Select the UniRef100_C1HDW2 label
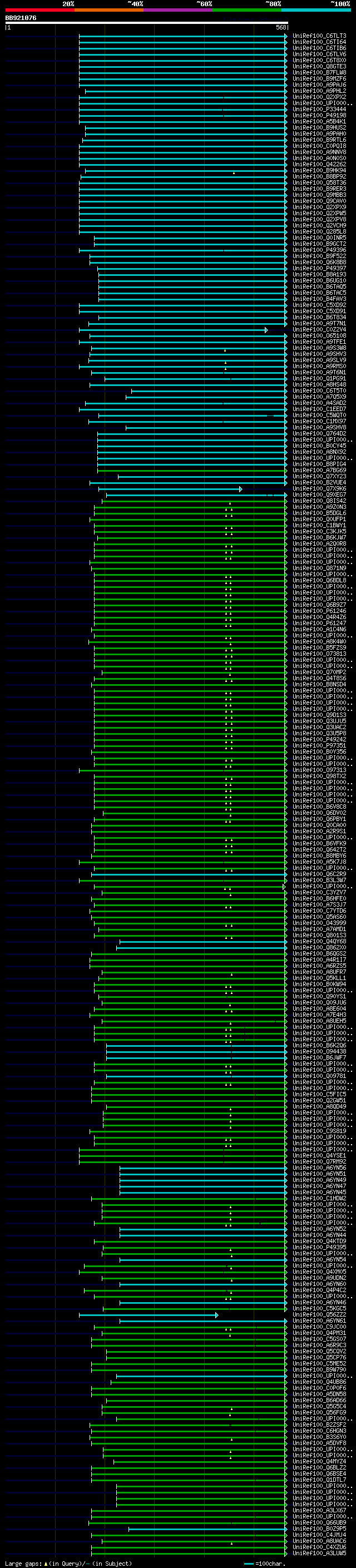The height and width of the screenshot is (1568, 356). [319, 1198]
